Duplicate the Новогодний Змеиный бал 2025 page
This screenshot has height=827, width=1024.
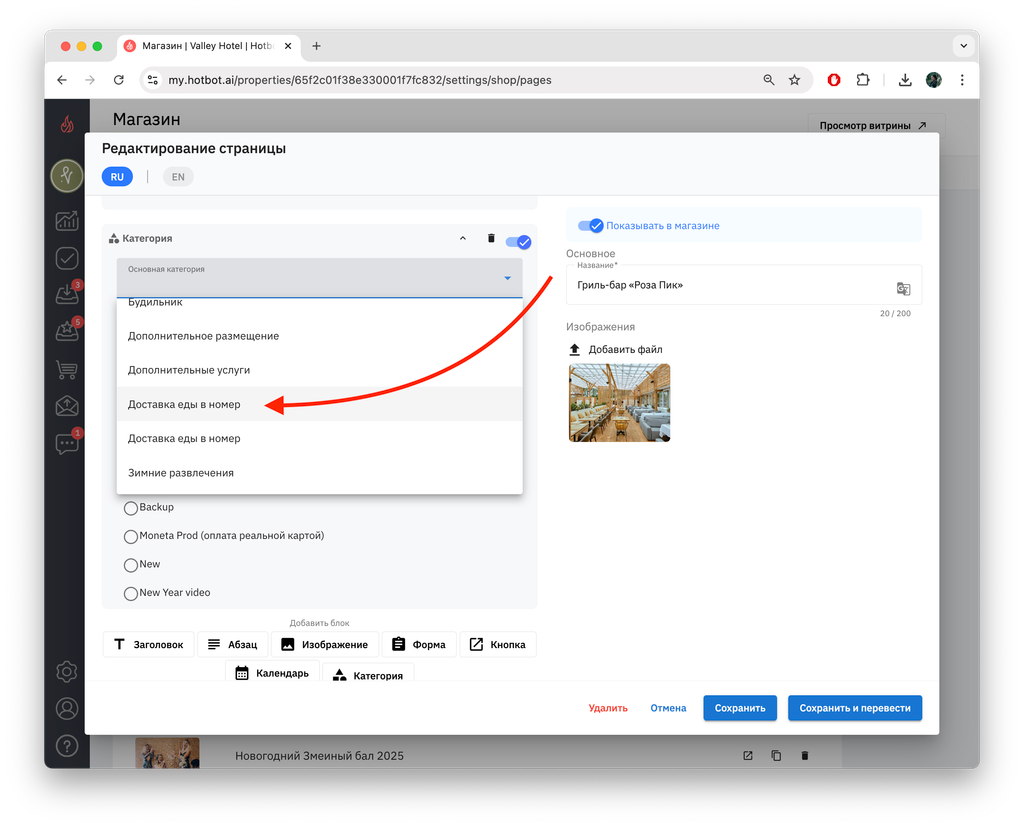[776, 756]
